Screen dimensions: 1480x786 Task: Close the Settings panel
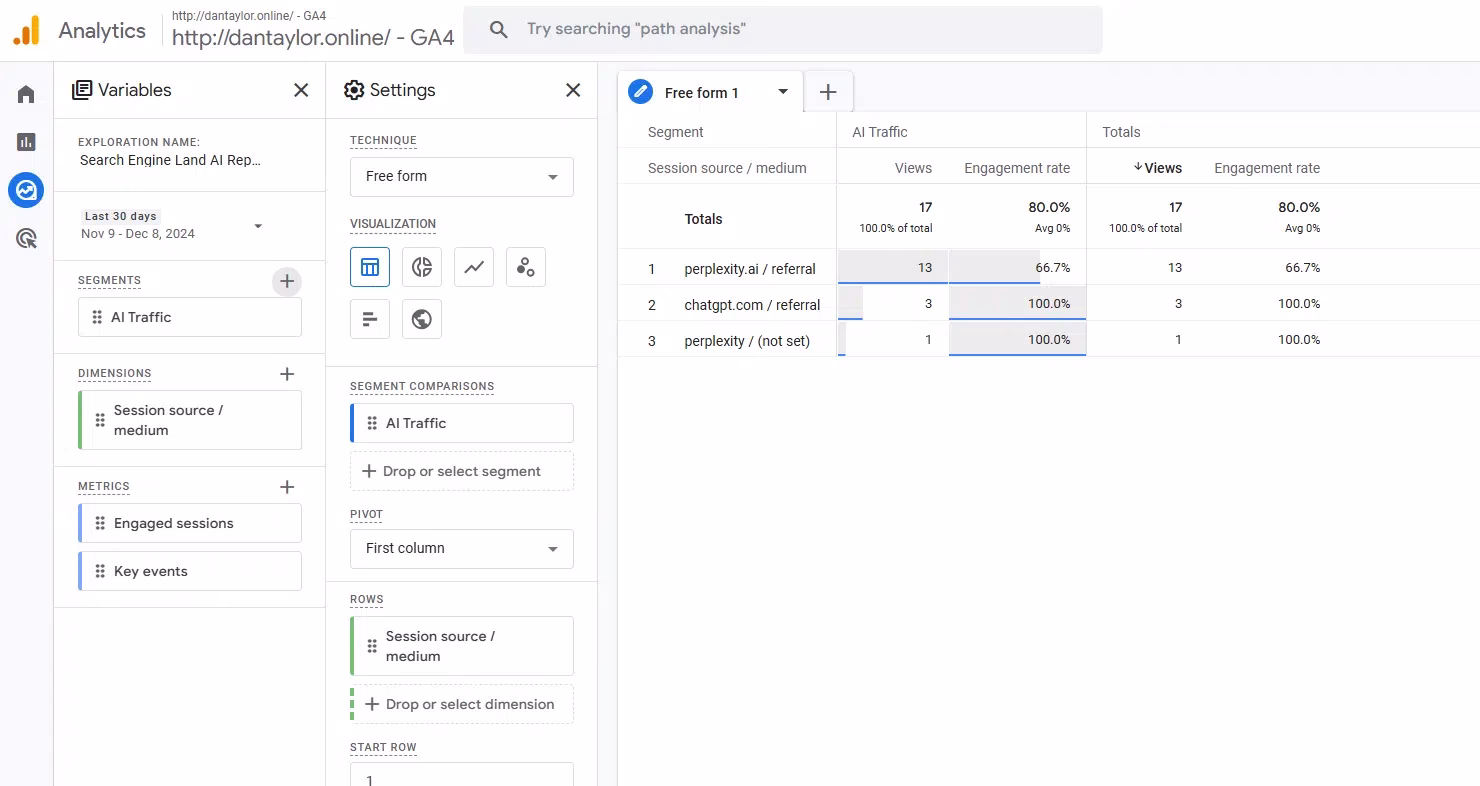[573, 90]
